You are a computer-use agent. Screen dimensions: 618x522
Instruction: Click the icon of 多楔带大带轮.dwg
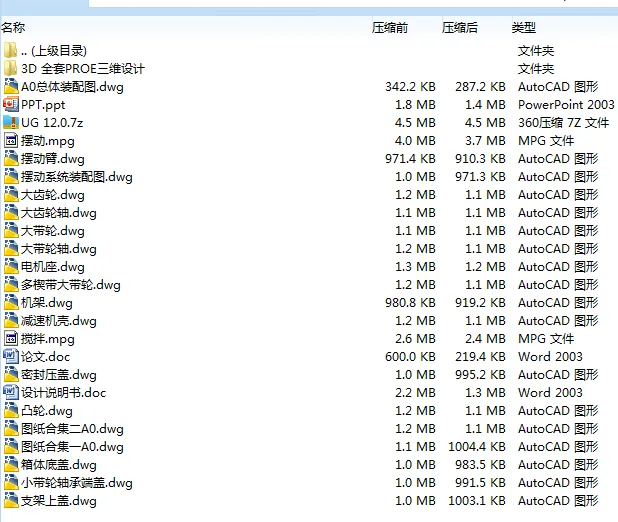(11, 285)
